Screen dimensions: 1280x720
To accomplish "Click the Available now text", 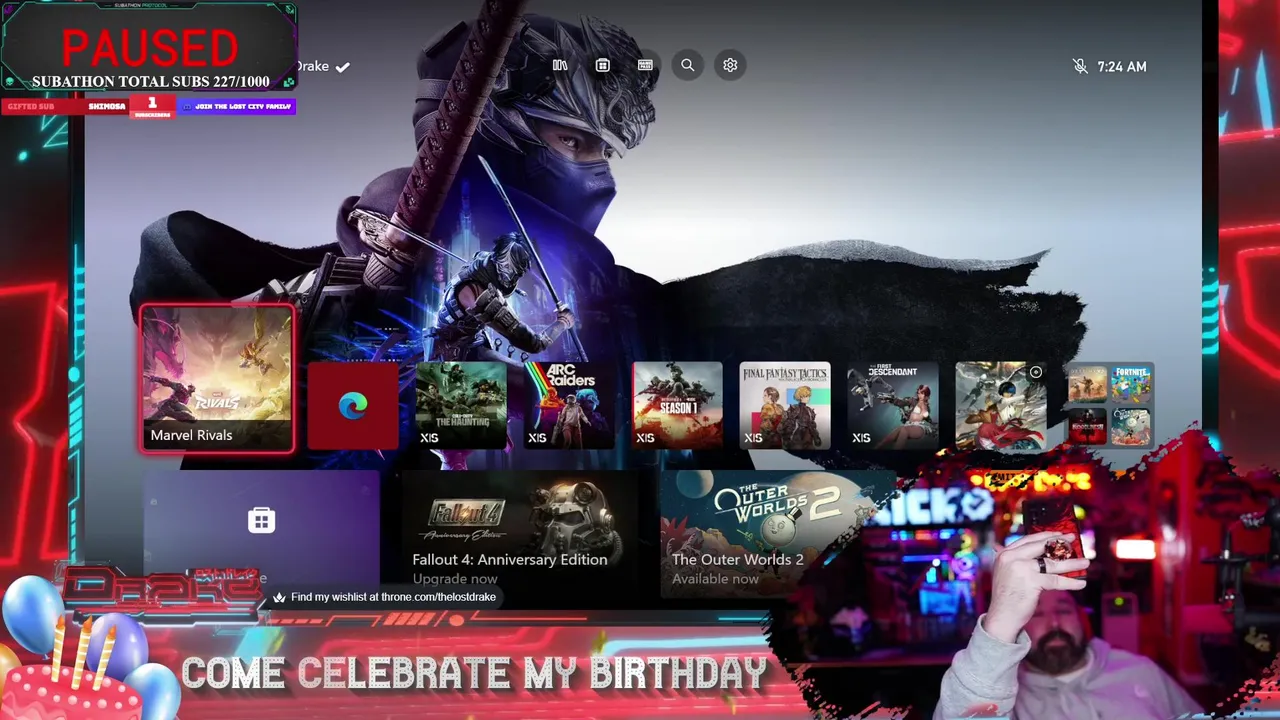I will click(715, 579).
